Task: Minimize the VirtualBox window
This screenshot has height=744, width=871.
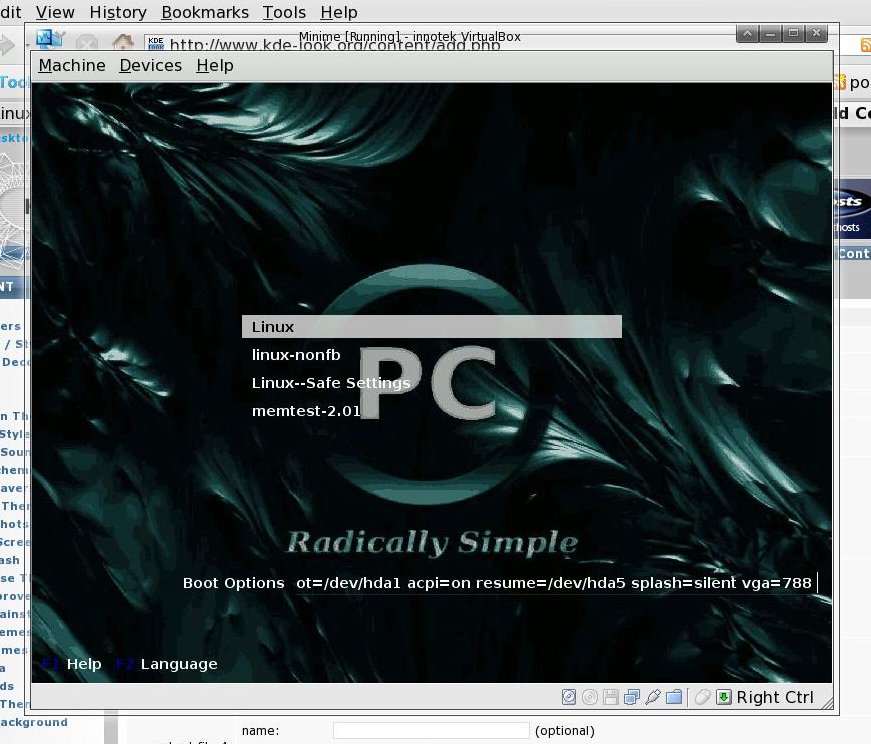Action: coord(770,33)
